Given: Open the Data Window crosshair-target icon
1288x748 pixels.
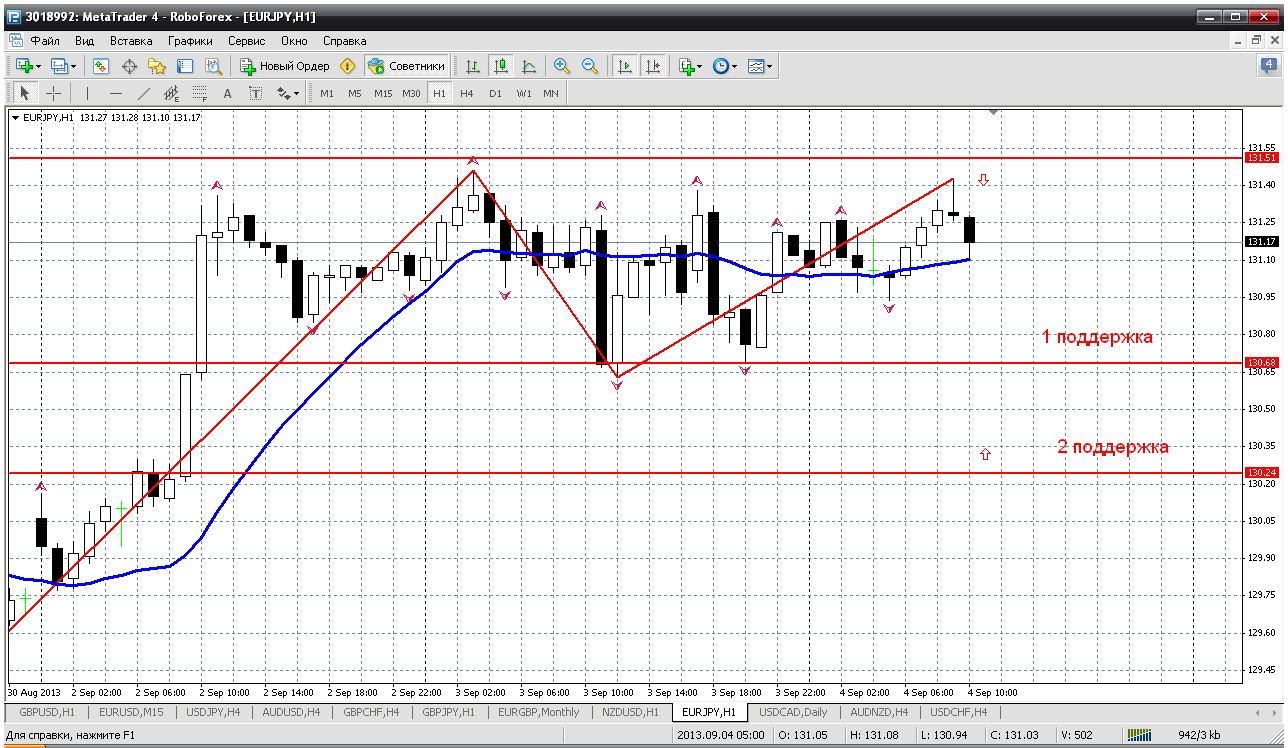Looking at the screenshot, I should click(129, 66).
